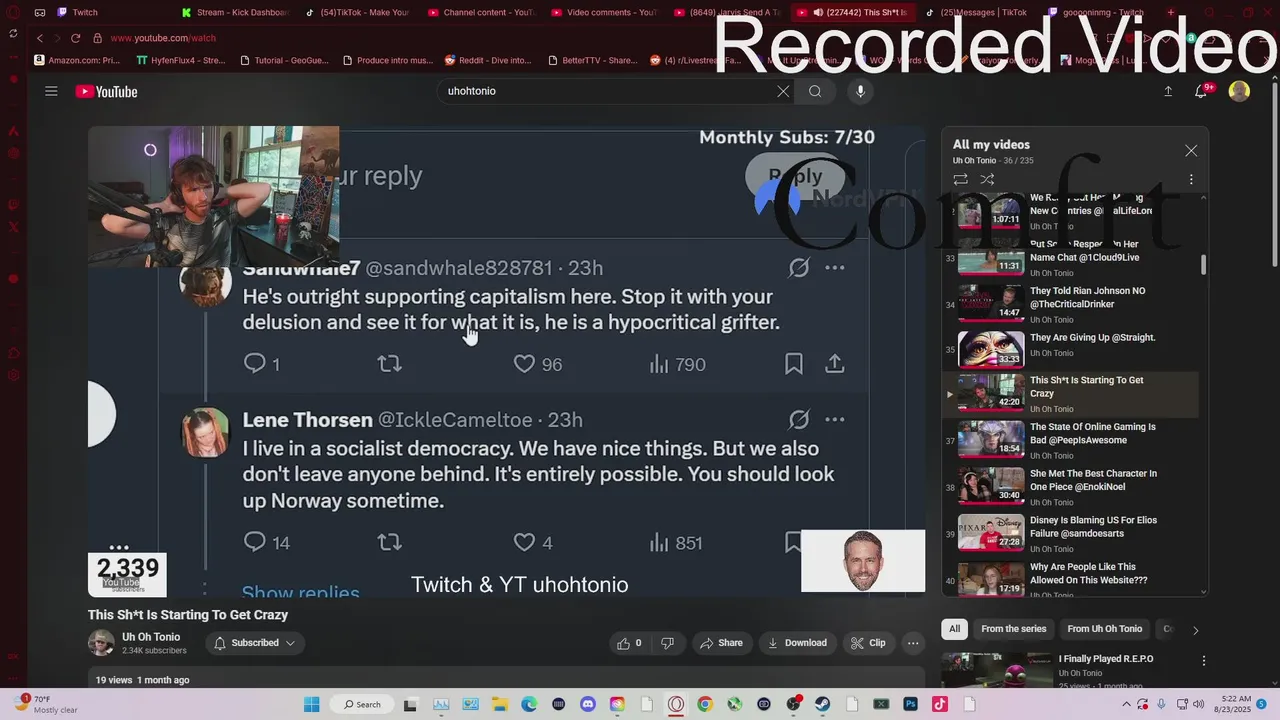Screen dimensions: 1280x720
Task: Play Disney Is Blaming US video
Action: pyautogui.click(x=1070, y=534)
